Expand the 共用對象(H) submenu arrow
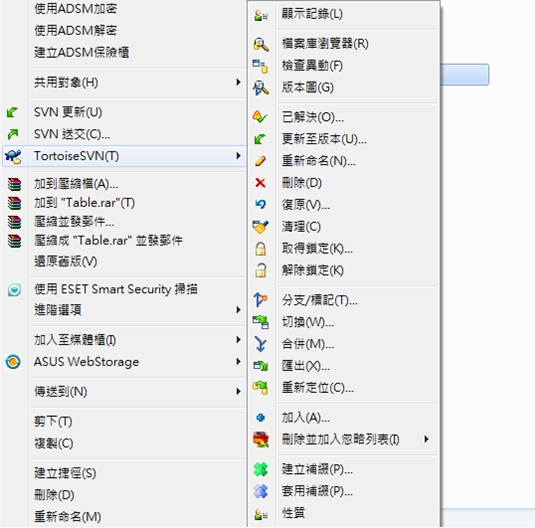The width and height of the screenshot is (535, 528). [x=238, y=82]
